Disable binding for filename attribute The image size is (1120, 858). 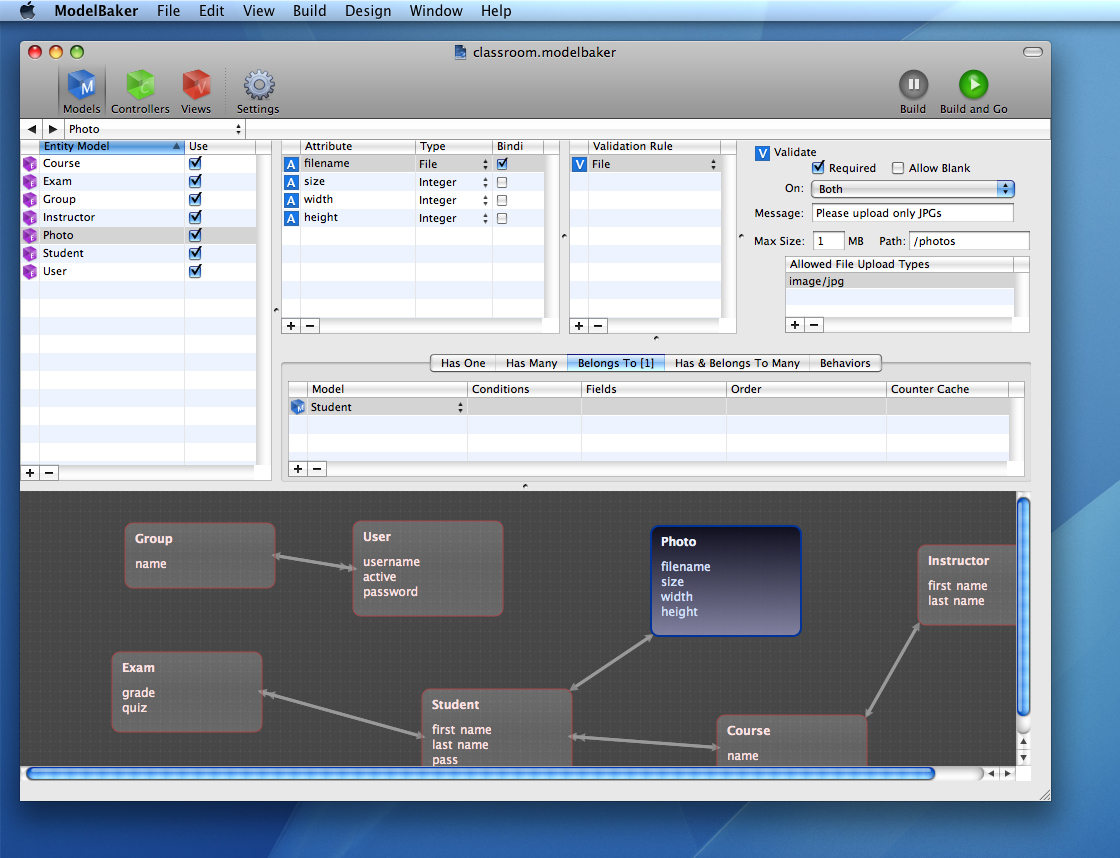click(x=502, y=164)
